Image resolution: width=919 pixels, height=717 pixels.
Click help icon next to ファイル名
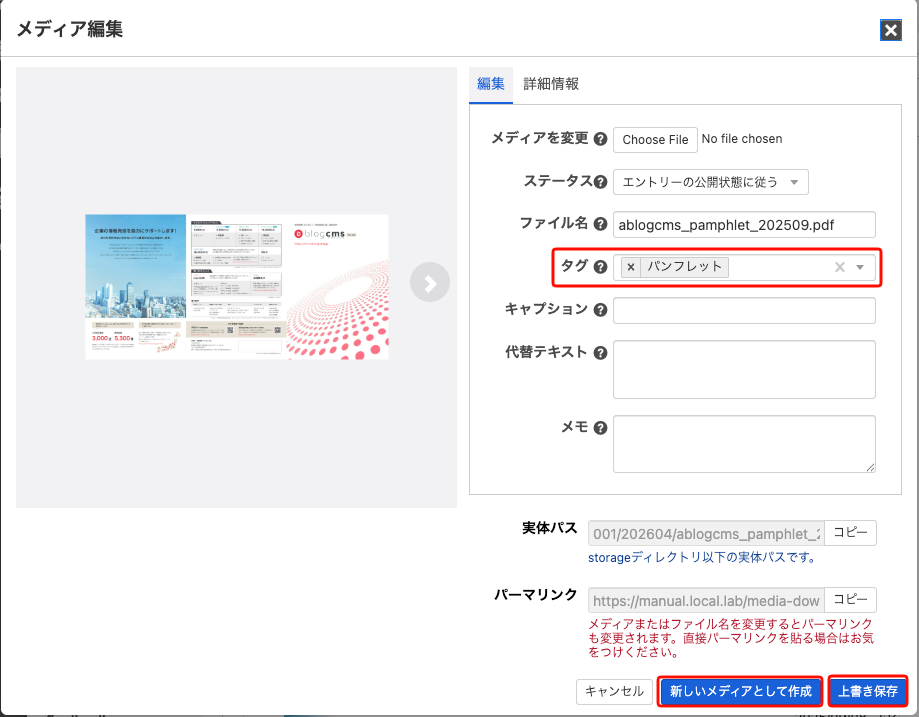click(x=600, y=224)
